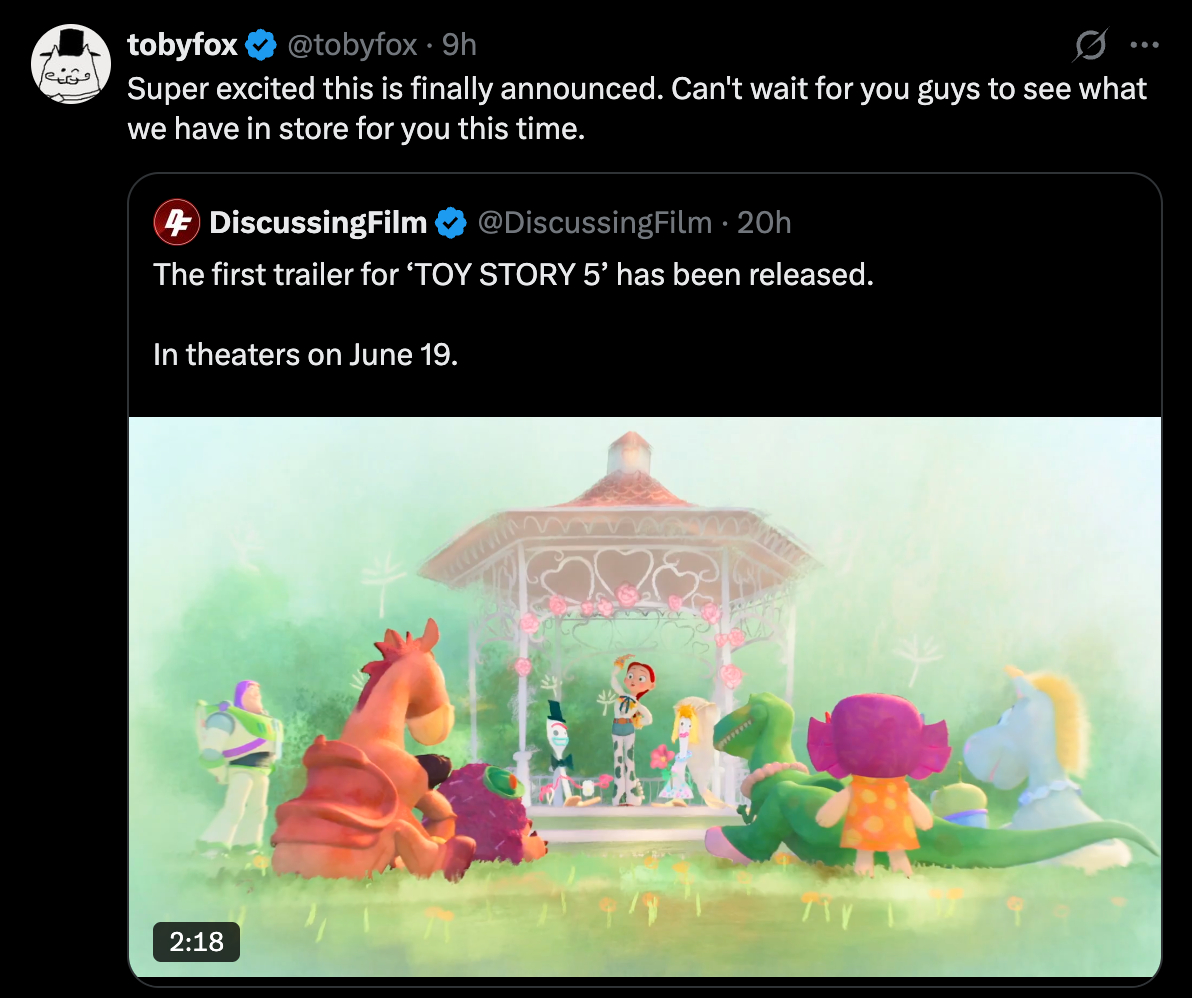
Task: Open the quoted post via its header's empty area
Action: pyautogui.click(x=970, y=222)
